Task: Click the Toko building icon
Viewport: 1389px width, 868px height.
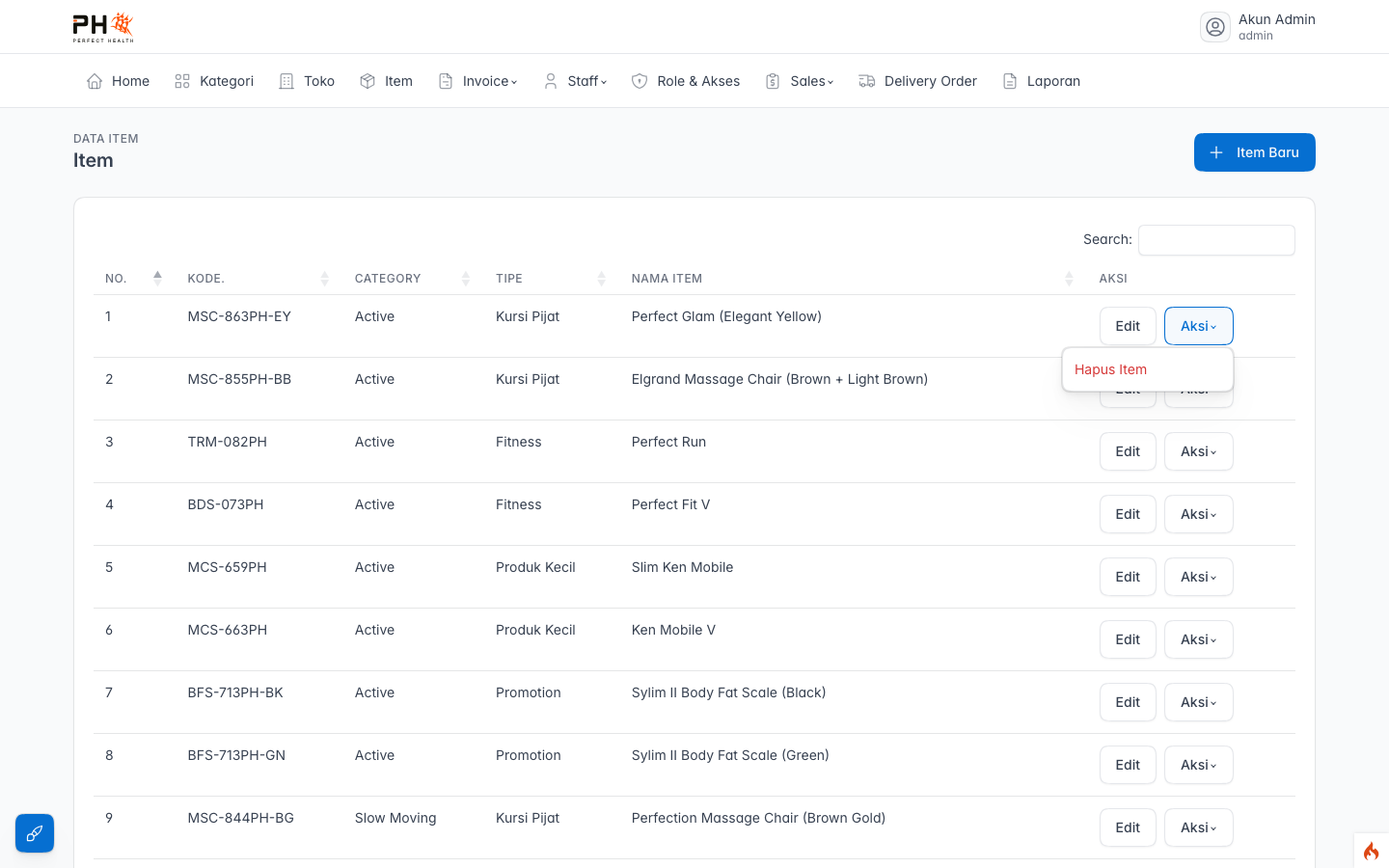Action: point(286,81)
